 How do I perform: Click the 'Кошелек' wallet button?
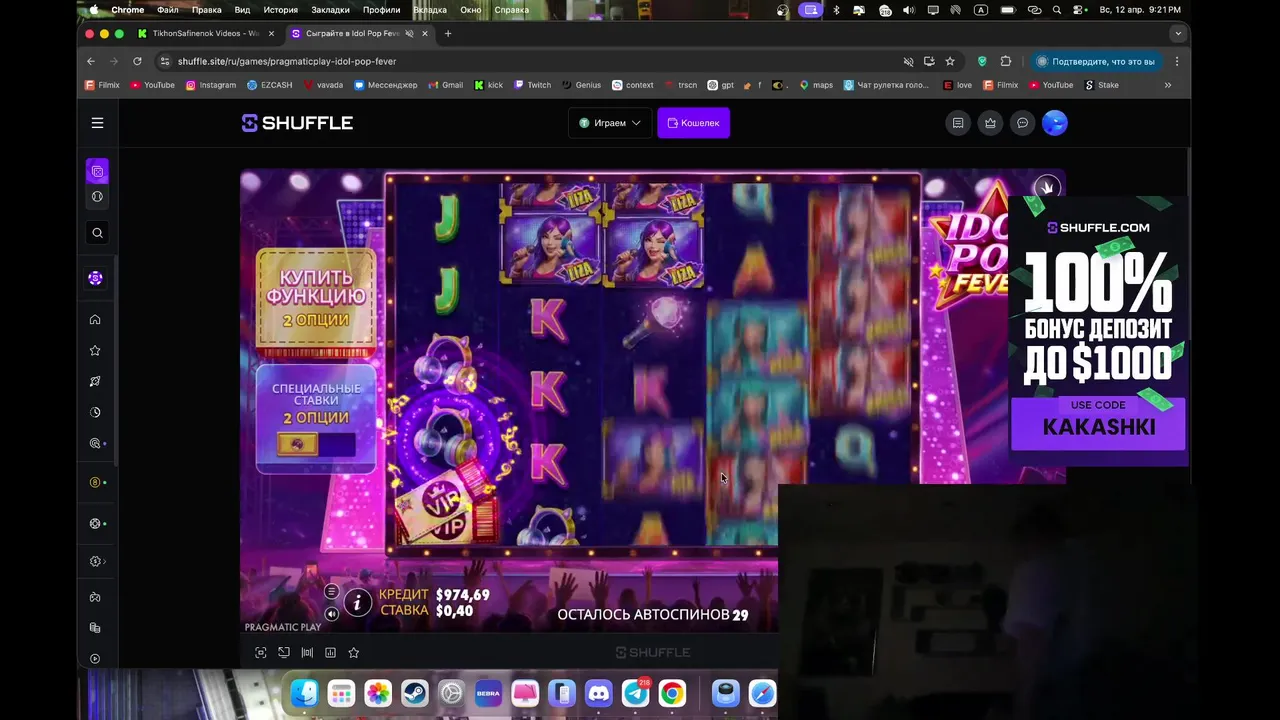693,123
